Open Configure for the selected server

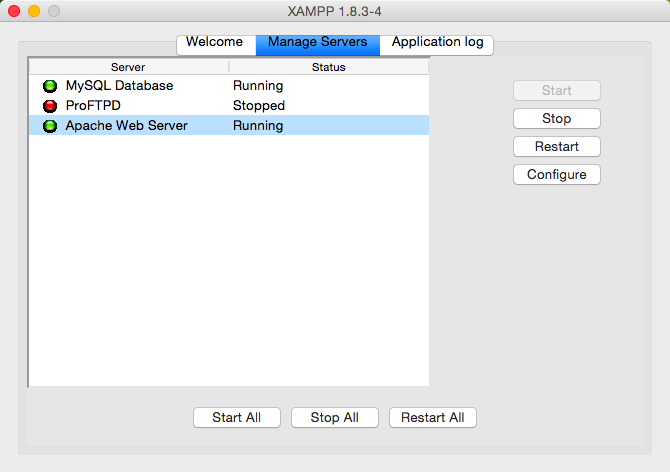557,174
